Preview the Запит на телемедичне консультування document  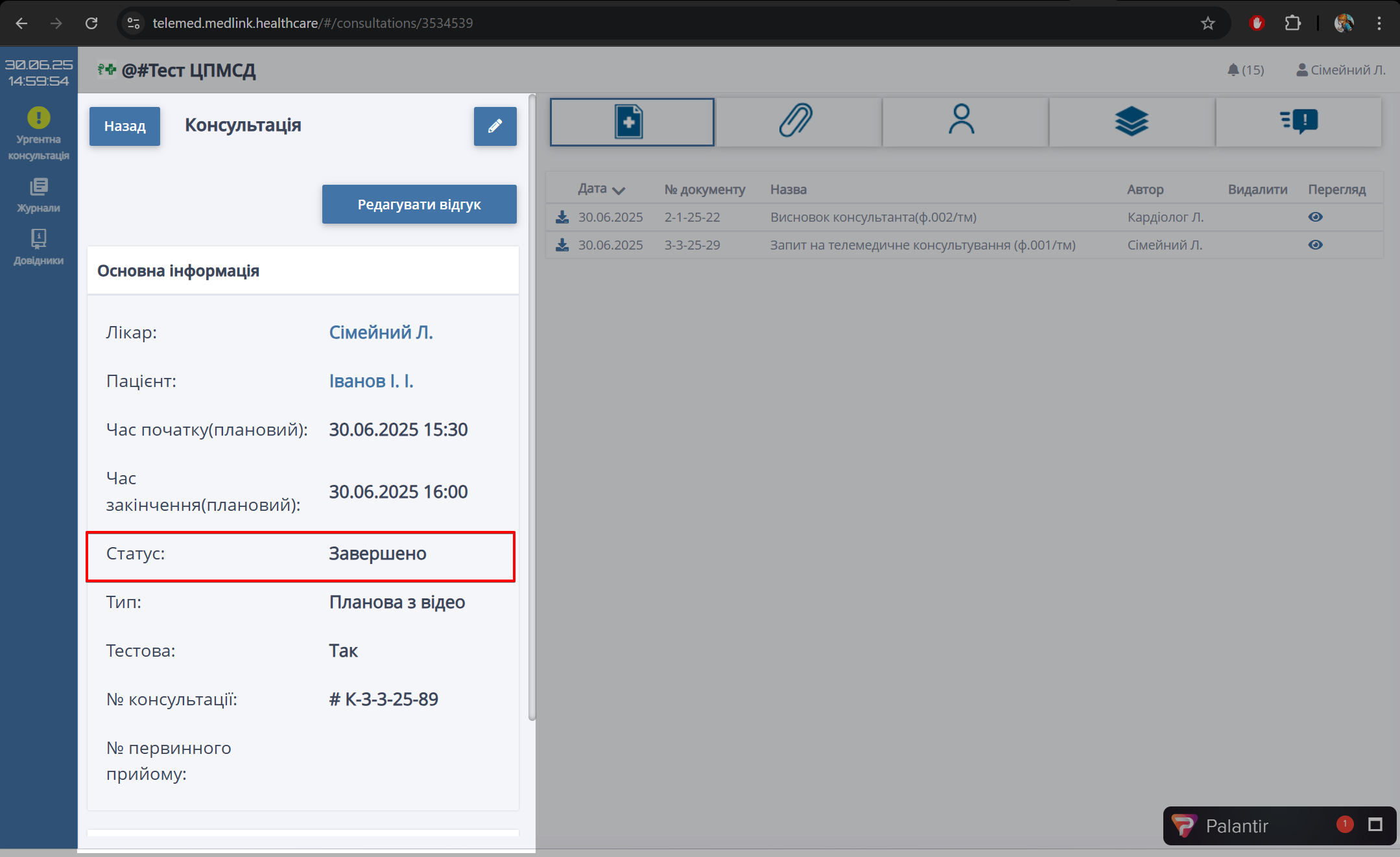pos(1315,245)
